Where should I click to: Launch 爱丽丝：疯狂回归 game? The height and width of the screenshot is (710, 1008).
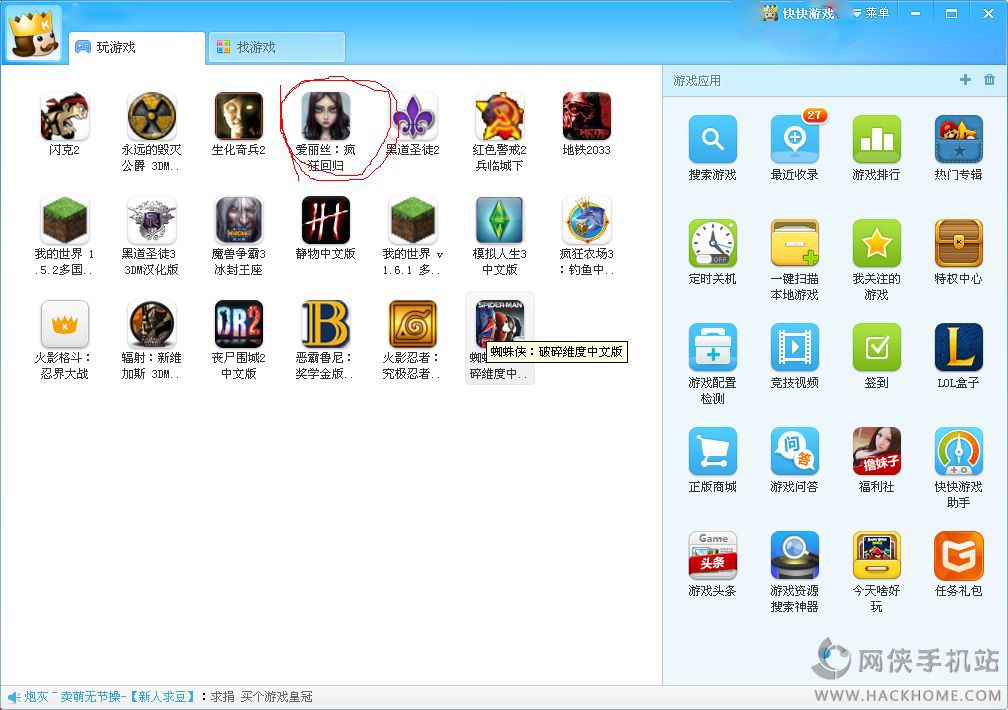[326, 116]
